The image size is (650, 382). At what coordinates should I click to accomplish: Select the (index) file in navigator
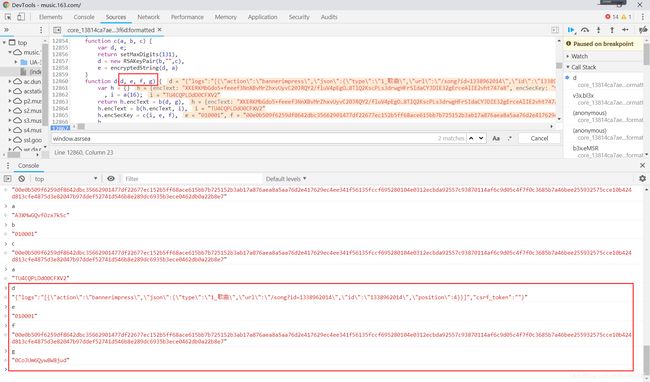(31, 72)
